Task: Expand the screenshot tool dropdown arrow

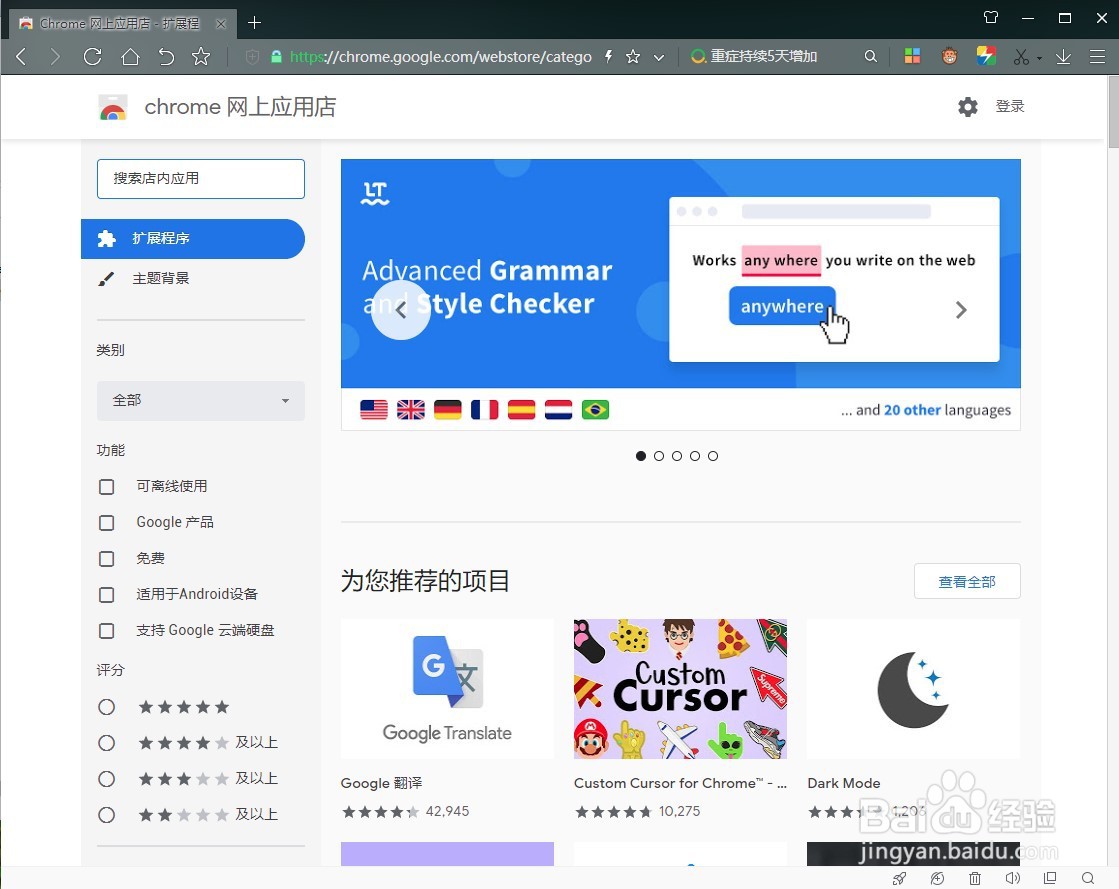Action: pyautogui.click(x=1039, y=58)
